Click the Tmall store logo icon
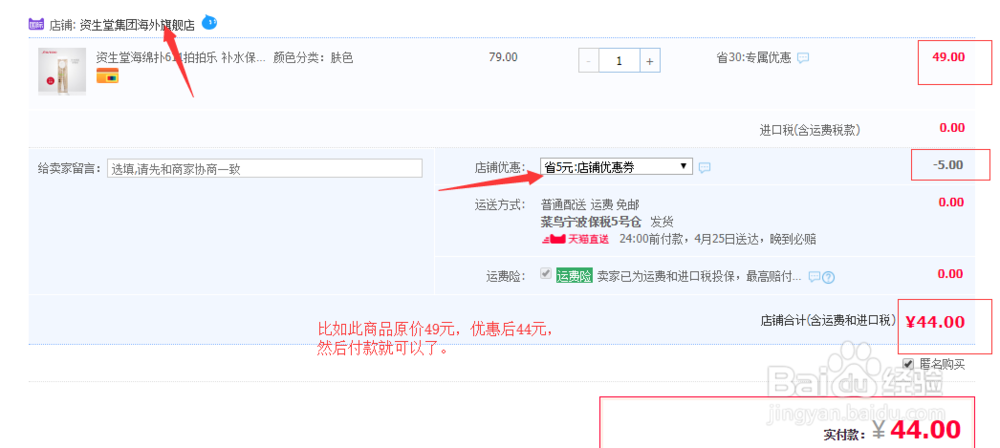Viewport: 1000px width, 448px height. pyautogui.click(x=36, y=25)
